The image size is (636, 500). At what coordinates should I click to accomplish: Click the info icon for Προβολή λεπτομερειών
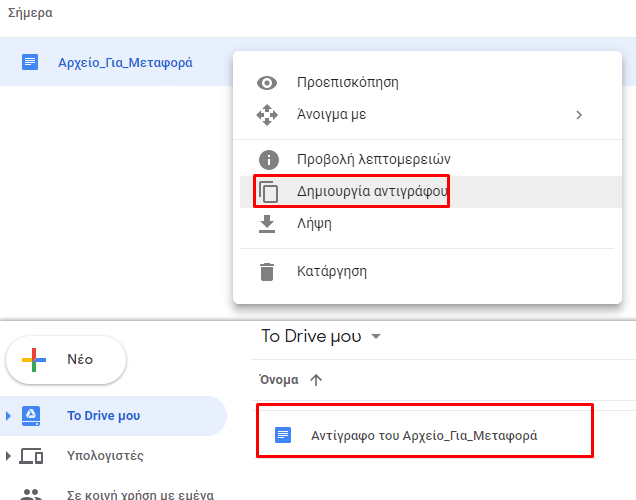click(269, 159)
